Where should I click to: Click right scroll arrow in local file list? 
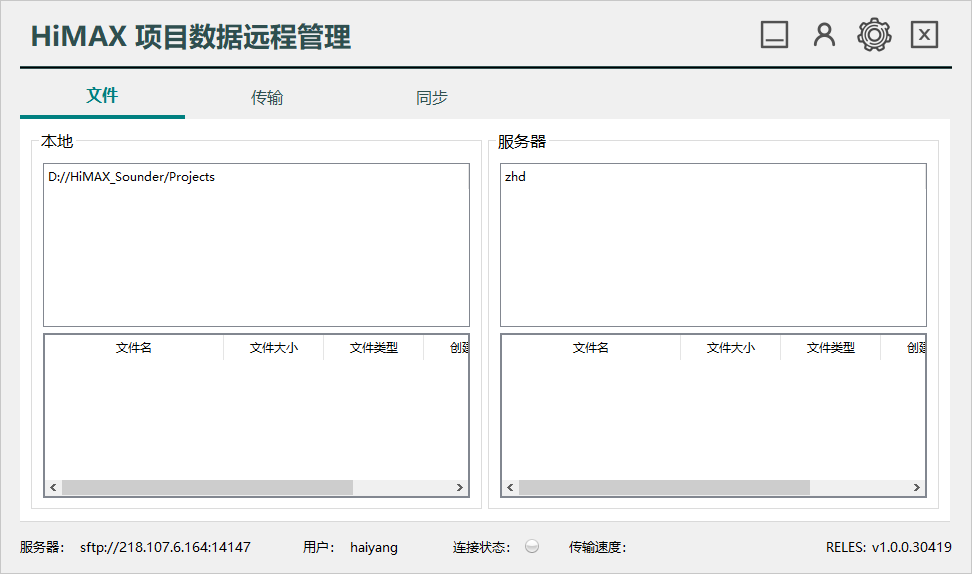(459, 487)
